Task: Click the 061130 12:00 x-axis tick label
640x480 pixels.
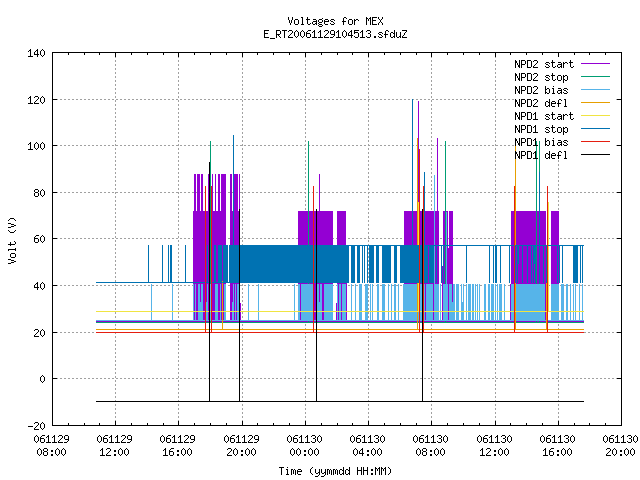Action: point(494,446)
